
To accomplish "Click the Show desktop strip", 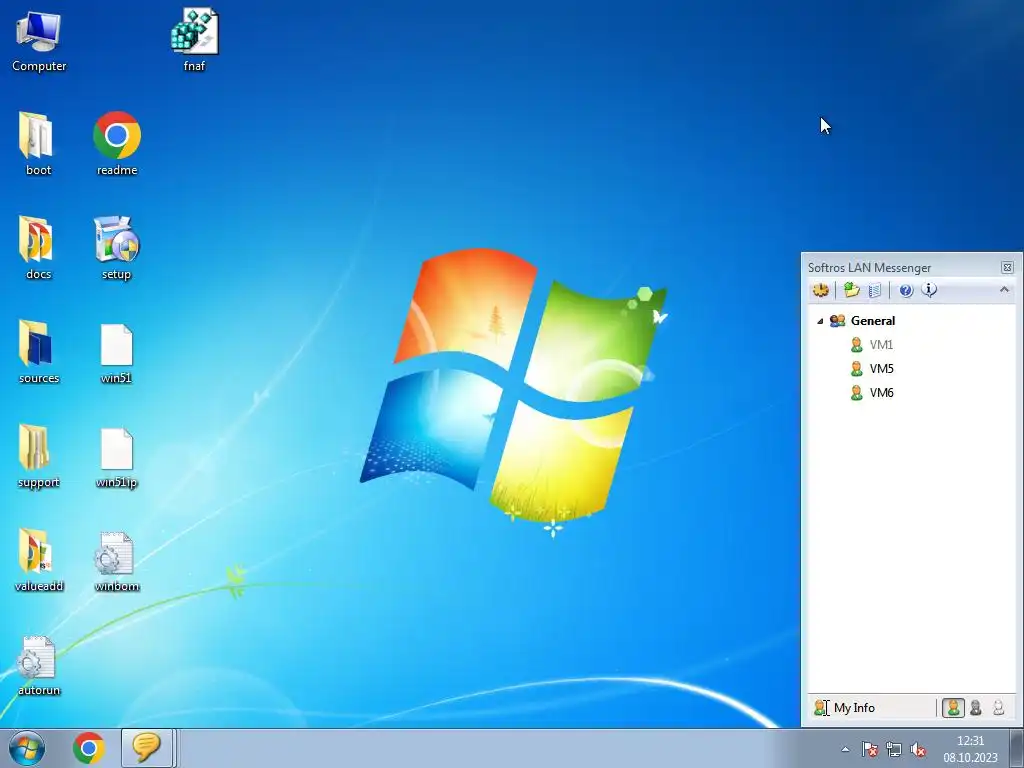I will click(x=1016, y=748).
